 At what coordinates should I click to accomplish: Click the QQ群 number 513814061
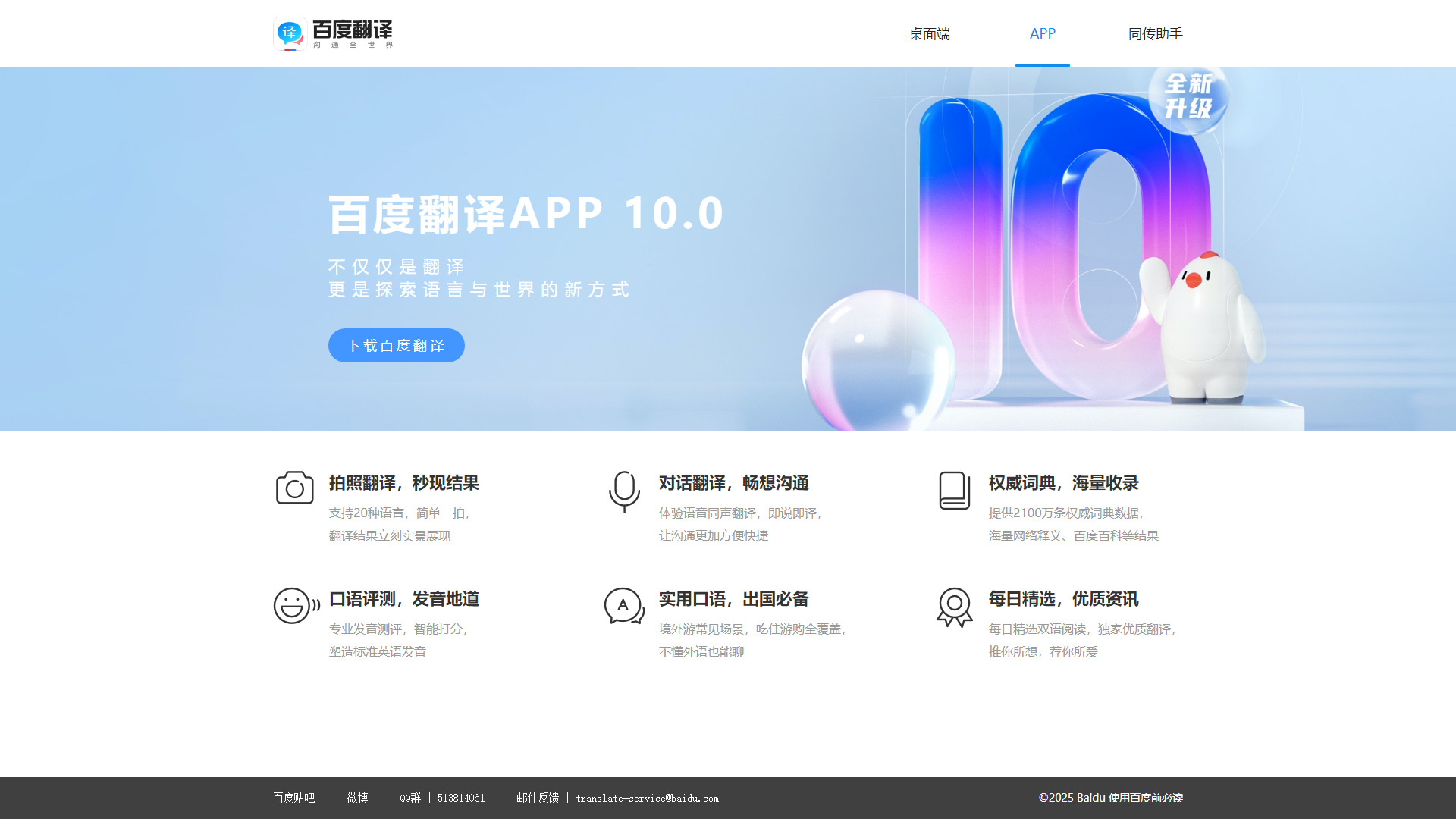pyautogui.click(x=460, y=798)
